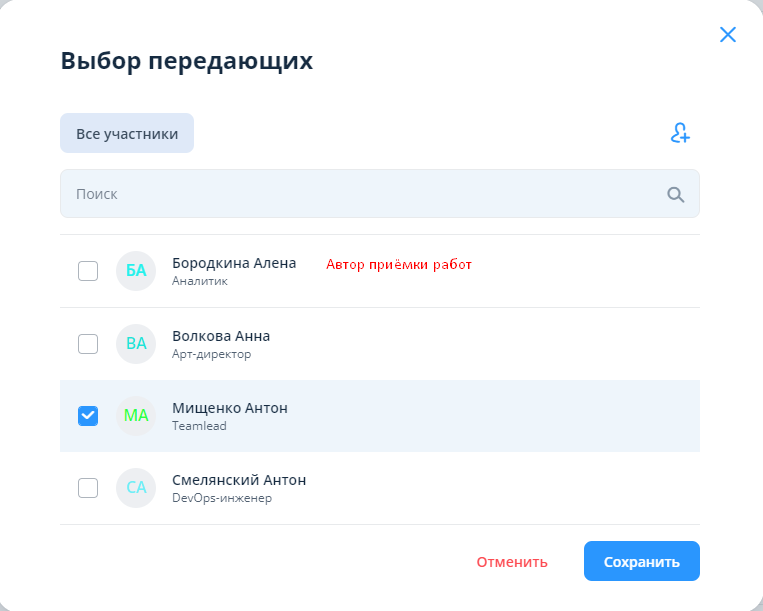Click the Teamlead role under Мищенко Антон
The width and height of the screenshot is (763, 611).
click(199, 426)
